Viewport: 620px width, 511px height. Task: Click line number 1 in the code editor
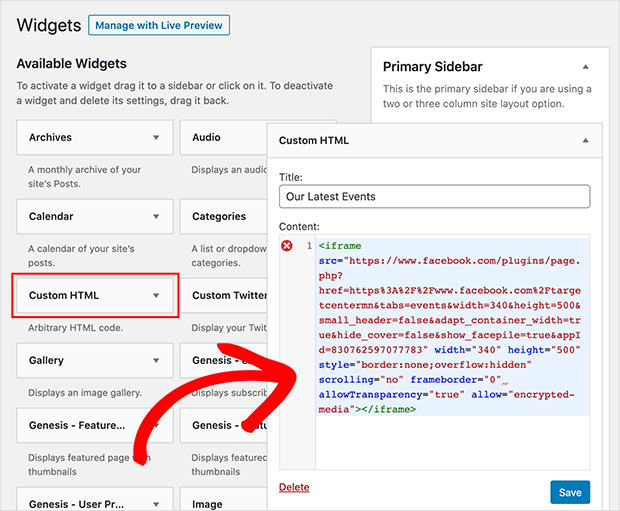click(x=309, y=246)
